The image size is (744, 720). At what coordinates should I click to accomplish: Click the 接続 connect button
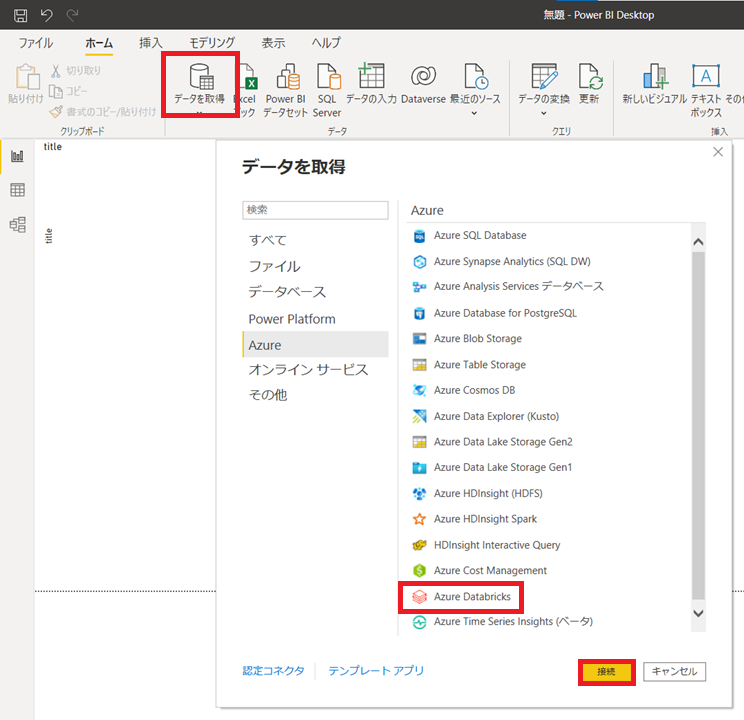click(606, 672)
